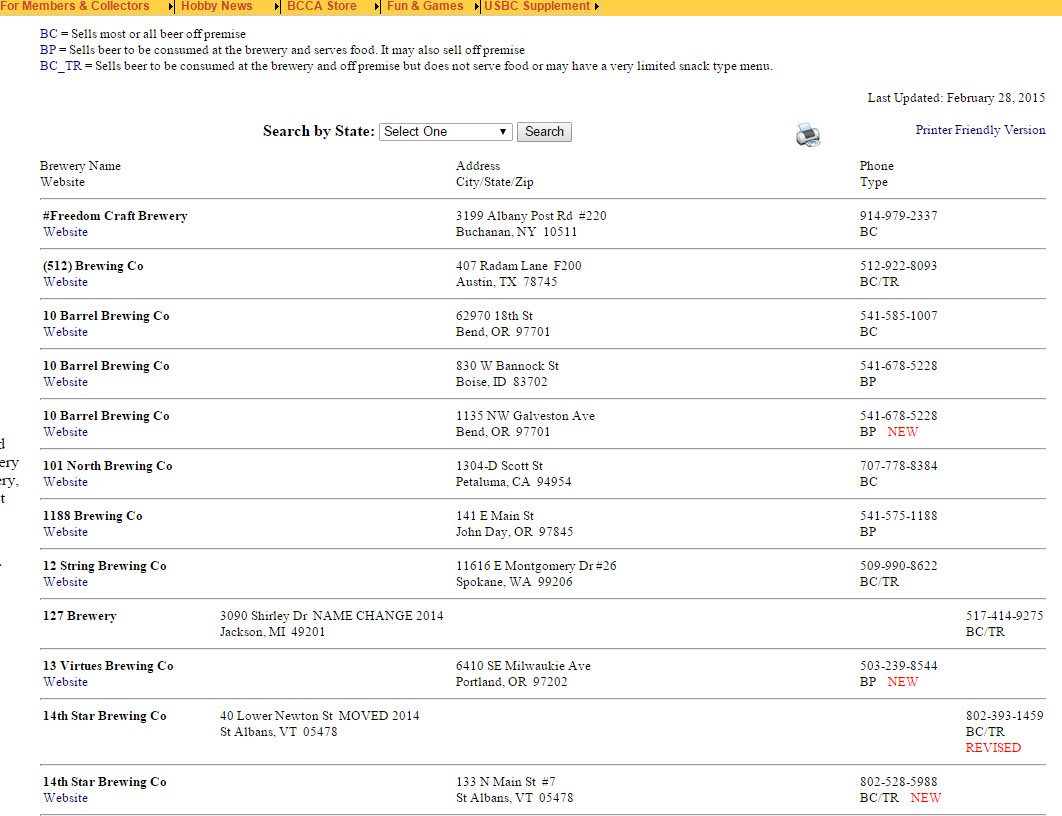The width and height of the screenshot is (1062, 816).
Task: Click phone number 802-393-1459
Action: click(1004, 716)
